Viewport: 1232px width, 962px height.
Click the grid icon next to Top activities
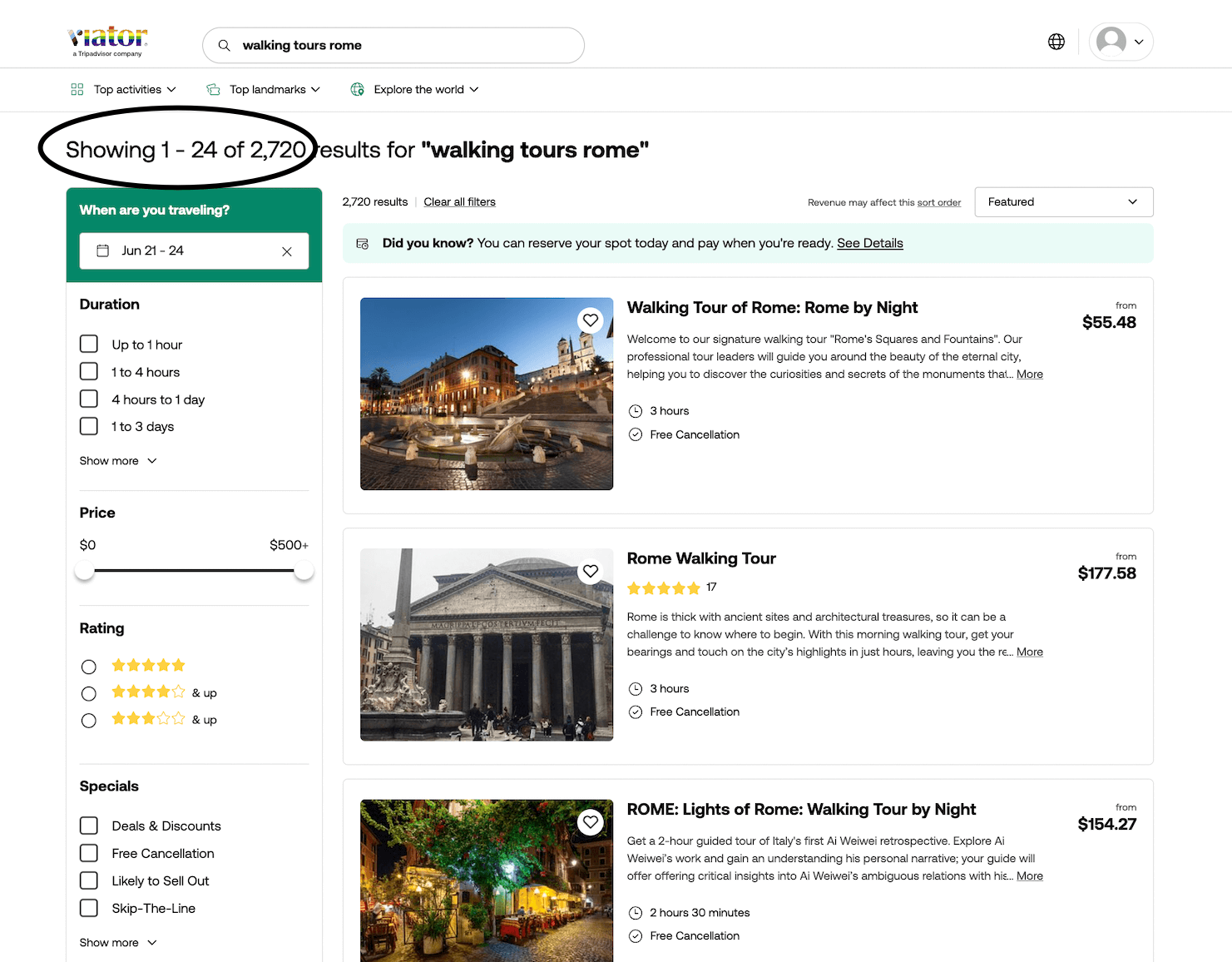click(x=77, y=89)
